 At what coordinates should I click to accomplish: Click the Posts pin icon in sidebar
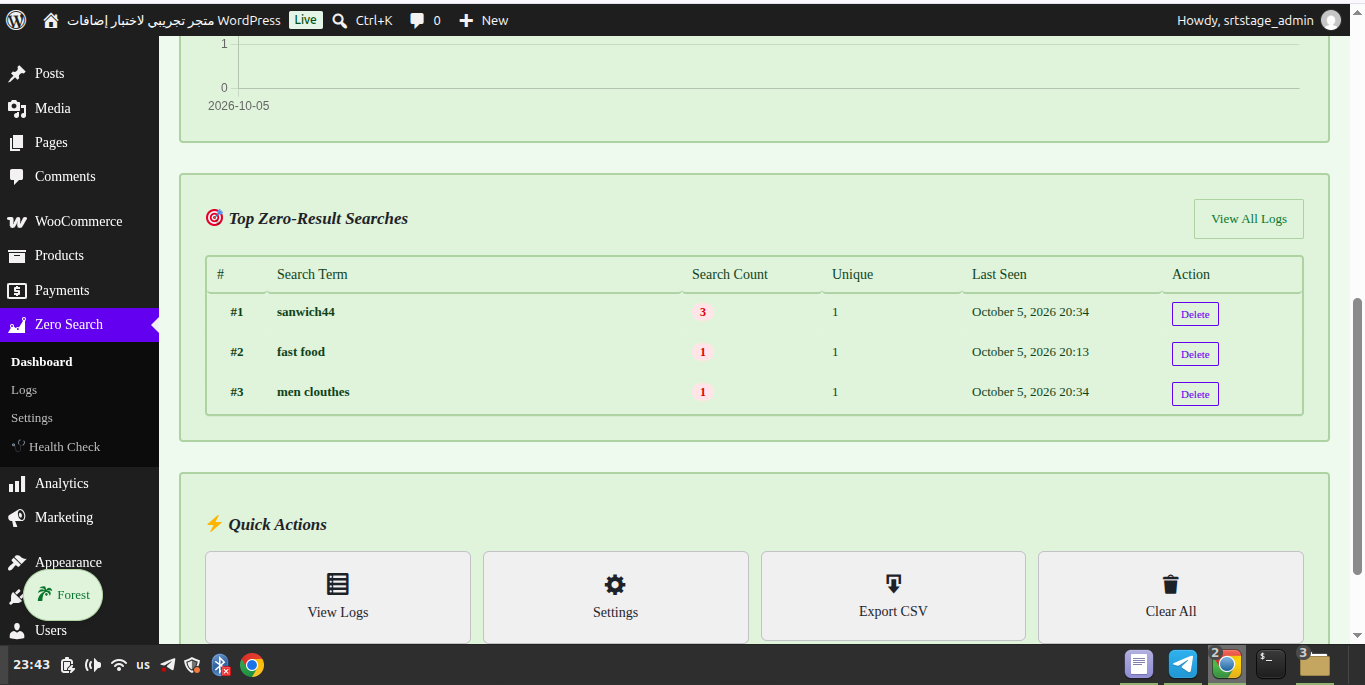point(17,74)
